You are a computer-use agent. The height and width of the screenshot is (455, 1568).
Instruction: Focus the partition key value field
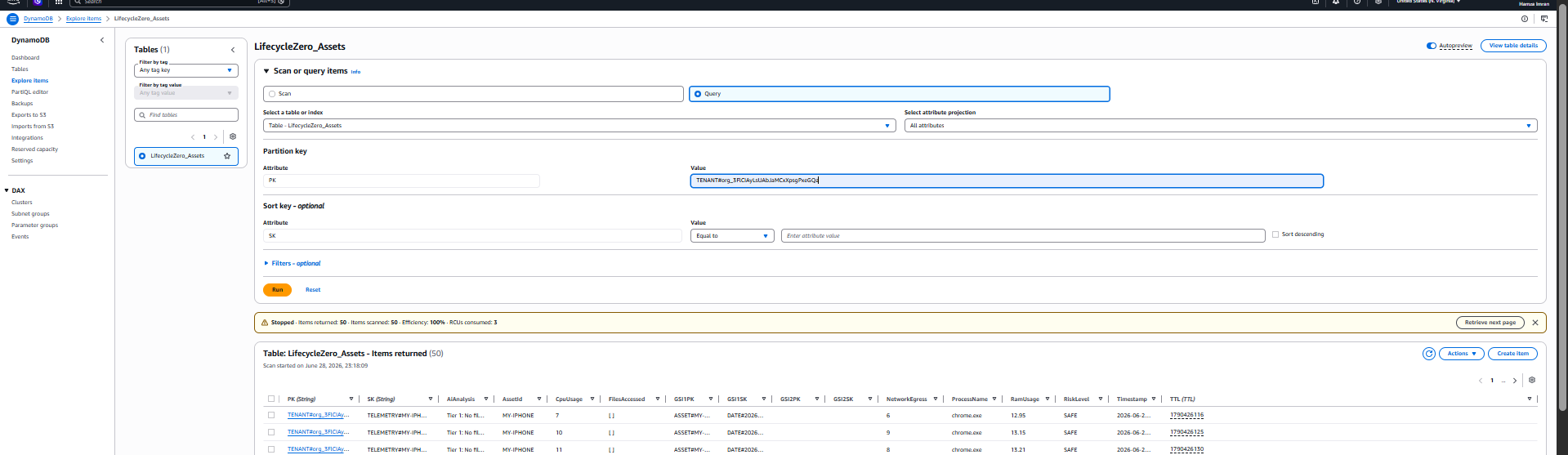(1007, 181)
